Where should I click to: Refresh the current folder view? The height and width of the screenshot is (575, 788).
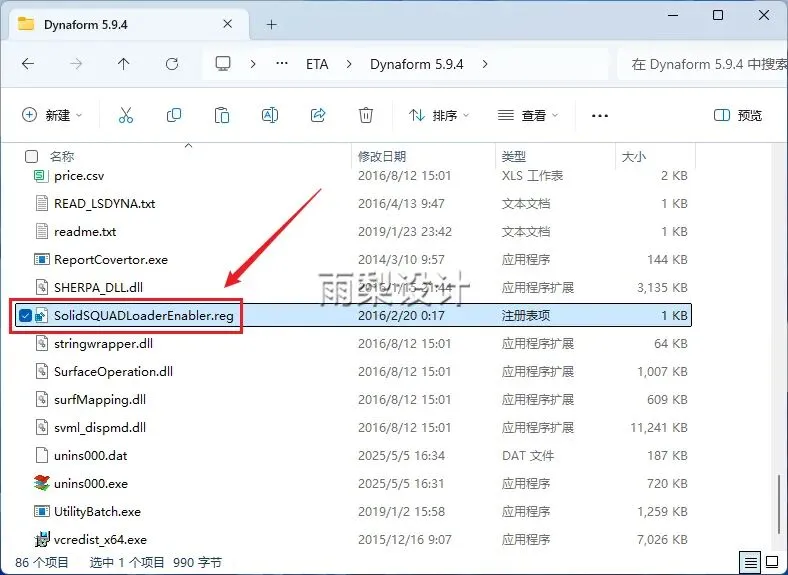[x=172, y=64]
